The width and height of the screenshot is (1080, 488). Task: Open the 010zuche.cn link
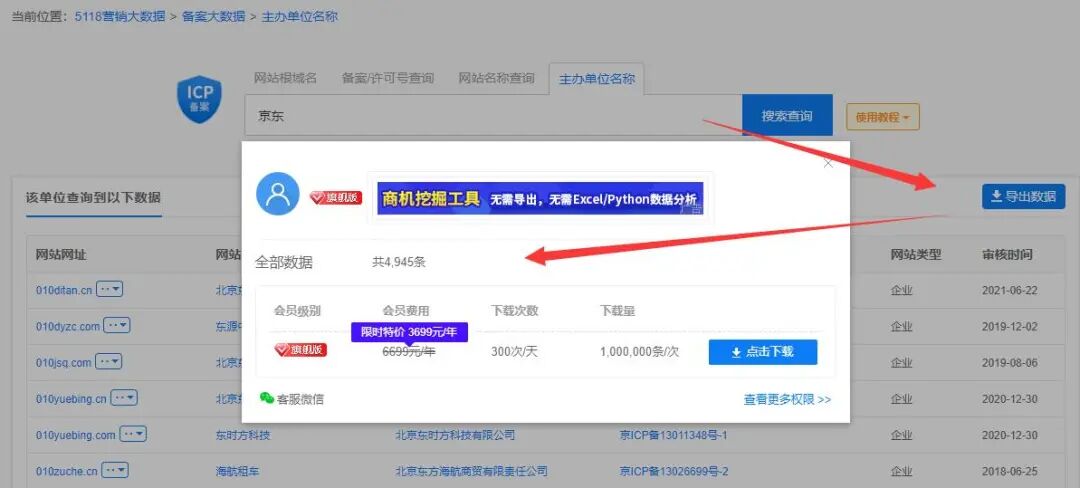(67, 472)
